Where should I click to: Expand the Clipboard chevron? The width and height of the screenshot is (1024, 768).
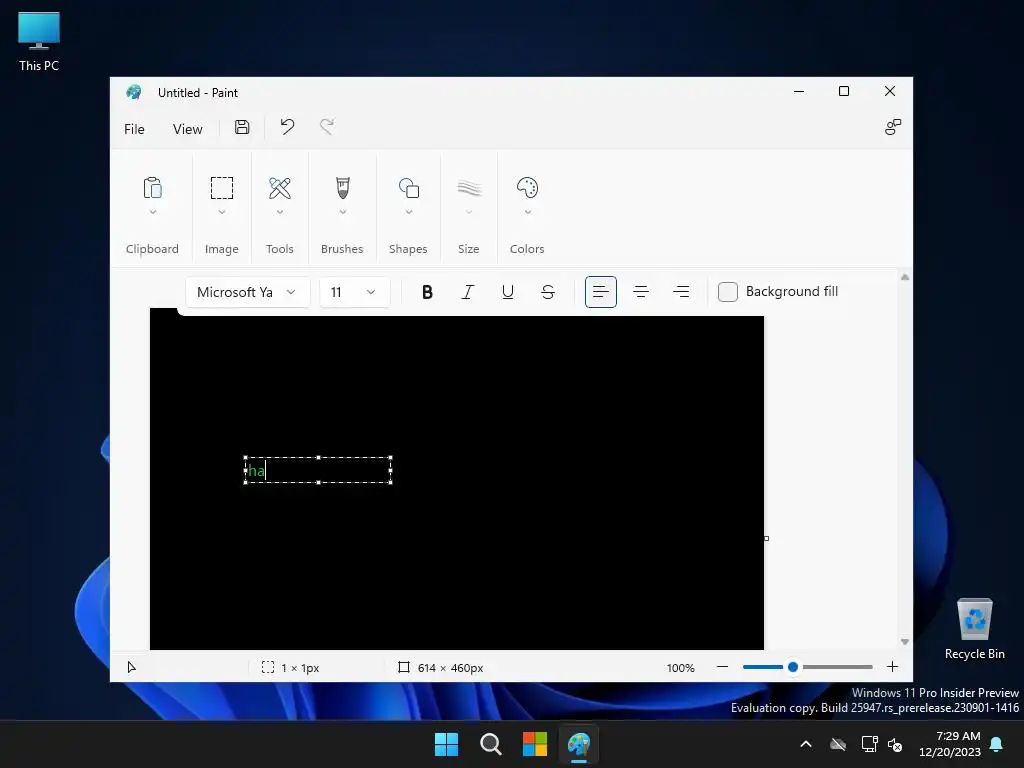pyautogui.click(x=153, y=212)
